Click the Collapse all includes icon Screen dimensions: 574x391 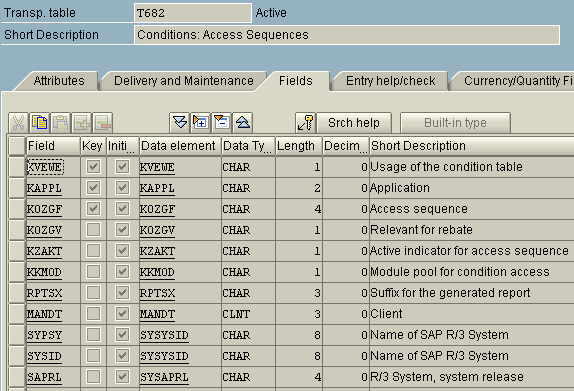243,123
